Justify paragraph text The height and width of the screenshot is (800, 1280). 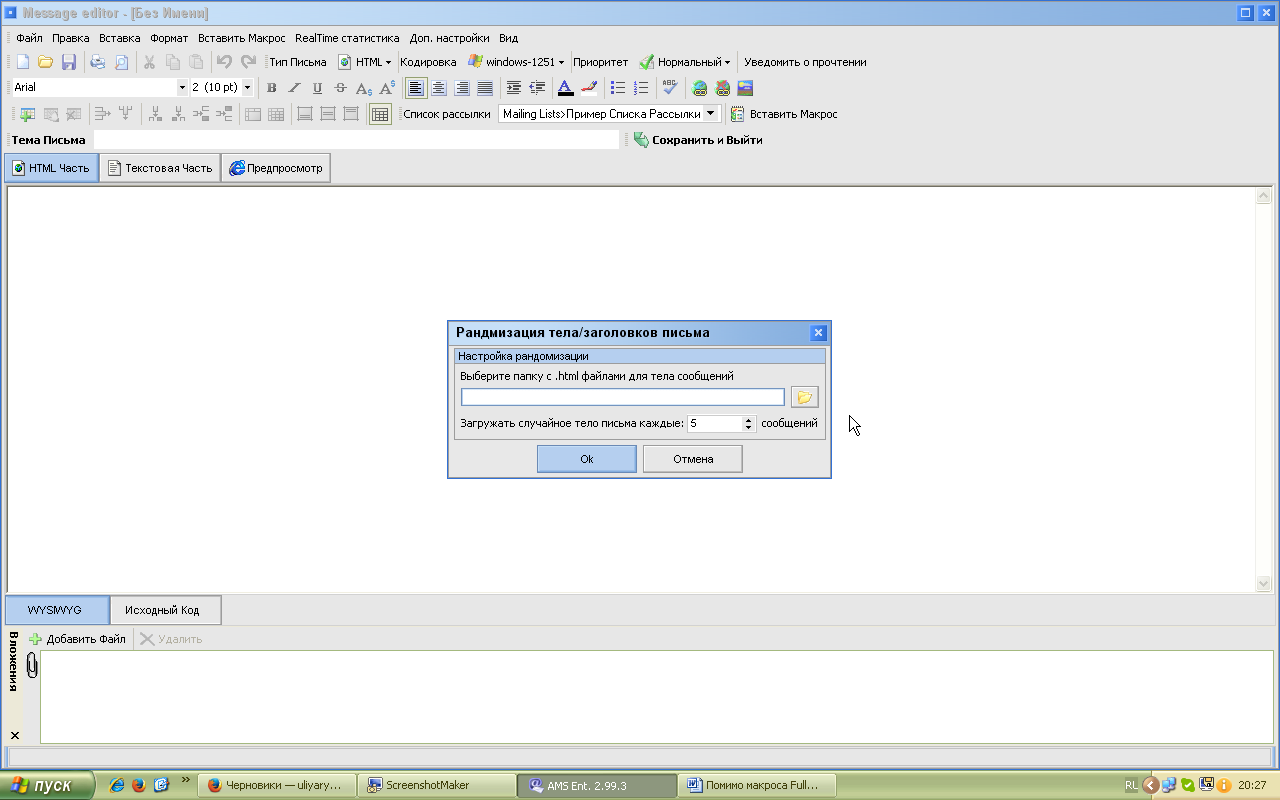(485, 88)
